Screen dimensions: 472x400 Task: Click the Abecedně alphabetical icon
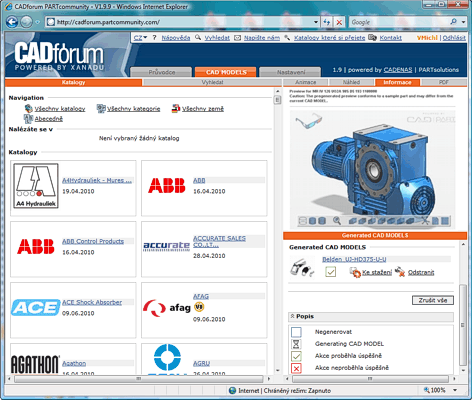[x=28, y=118]
